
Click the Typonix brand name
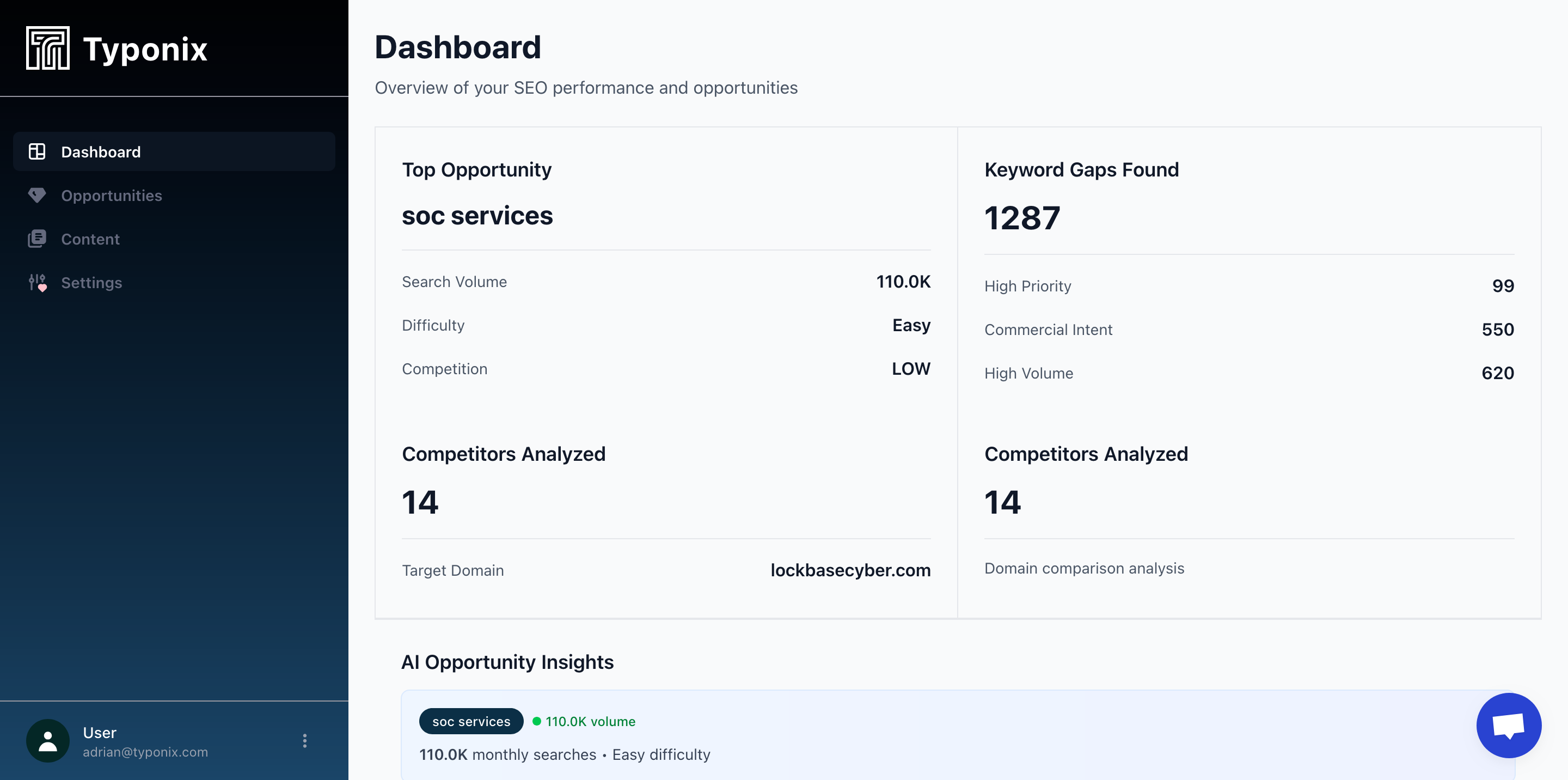[x=145, y=48]
